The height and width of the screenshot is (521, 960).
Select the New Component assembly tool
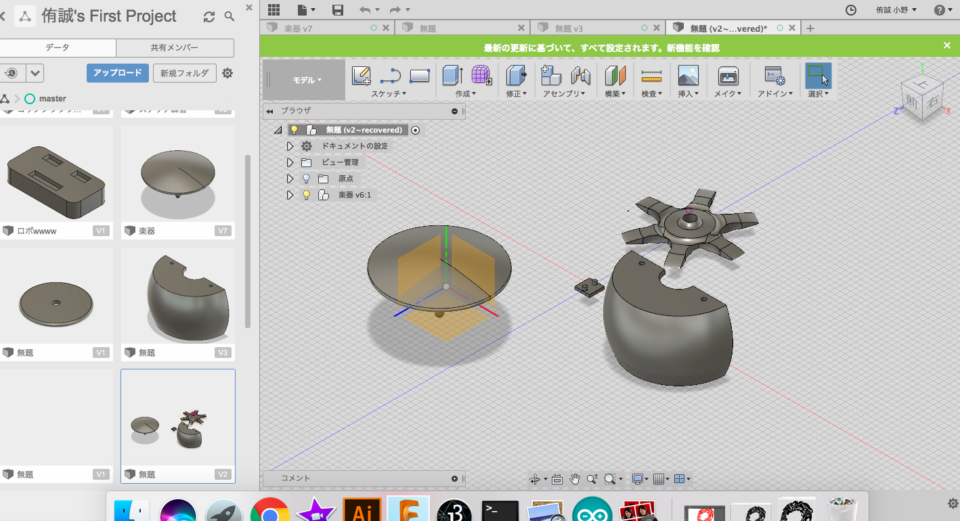[550, 75]
